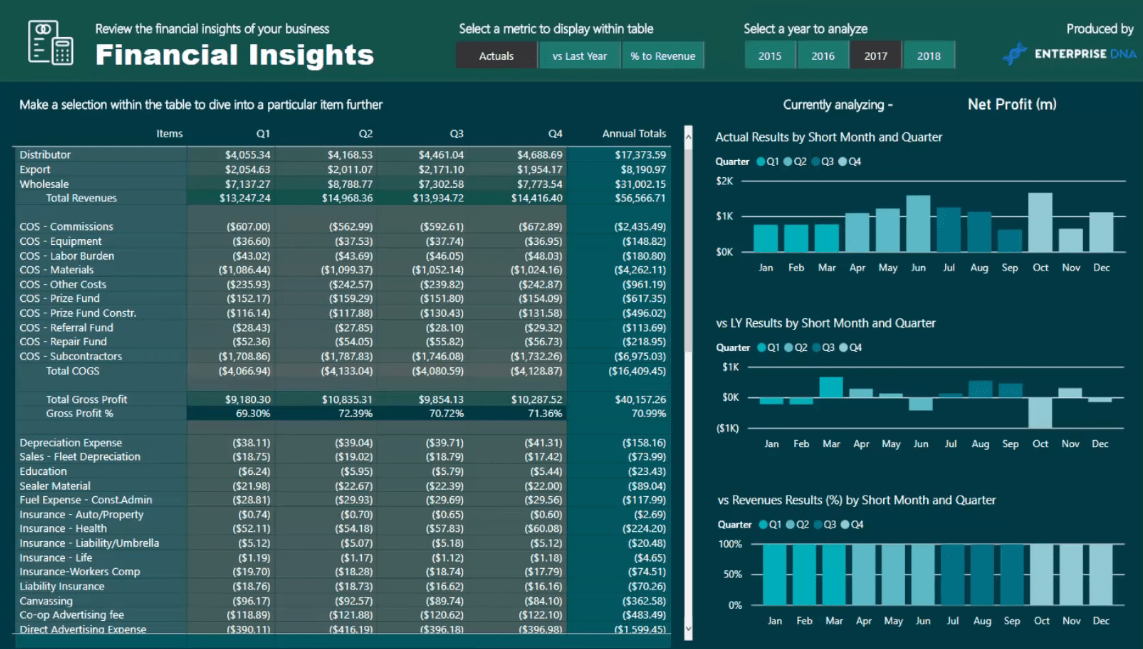
Task: Click the Items column header
Action: pyautogui.click(x=169, y=133)
